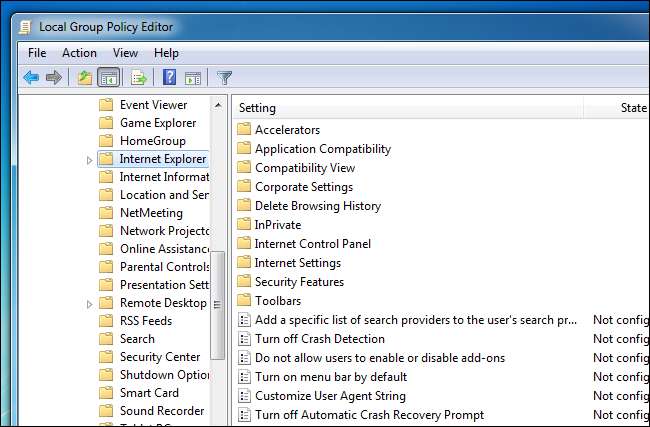Click the Setting column header
650x427 pixels.
[400, 108]
